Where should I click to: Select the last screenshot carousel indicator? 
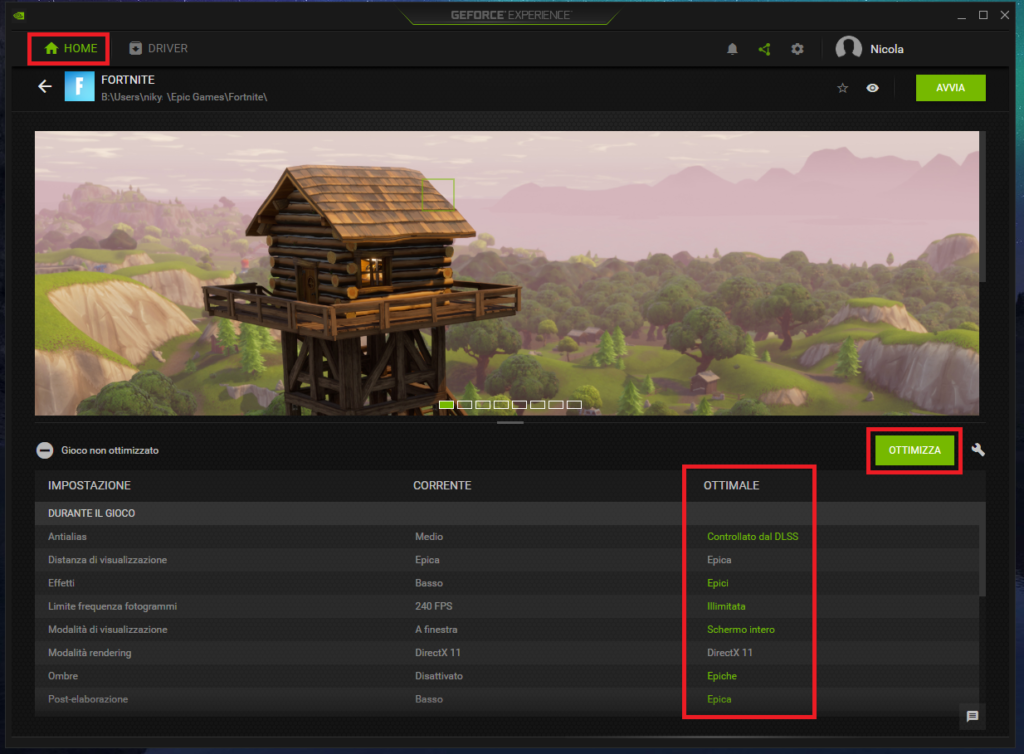click(574, 405)
